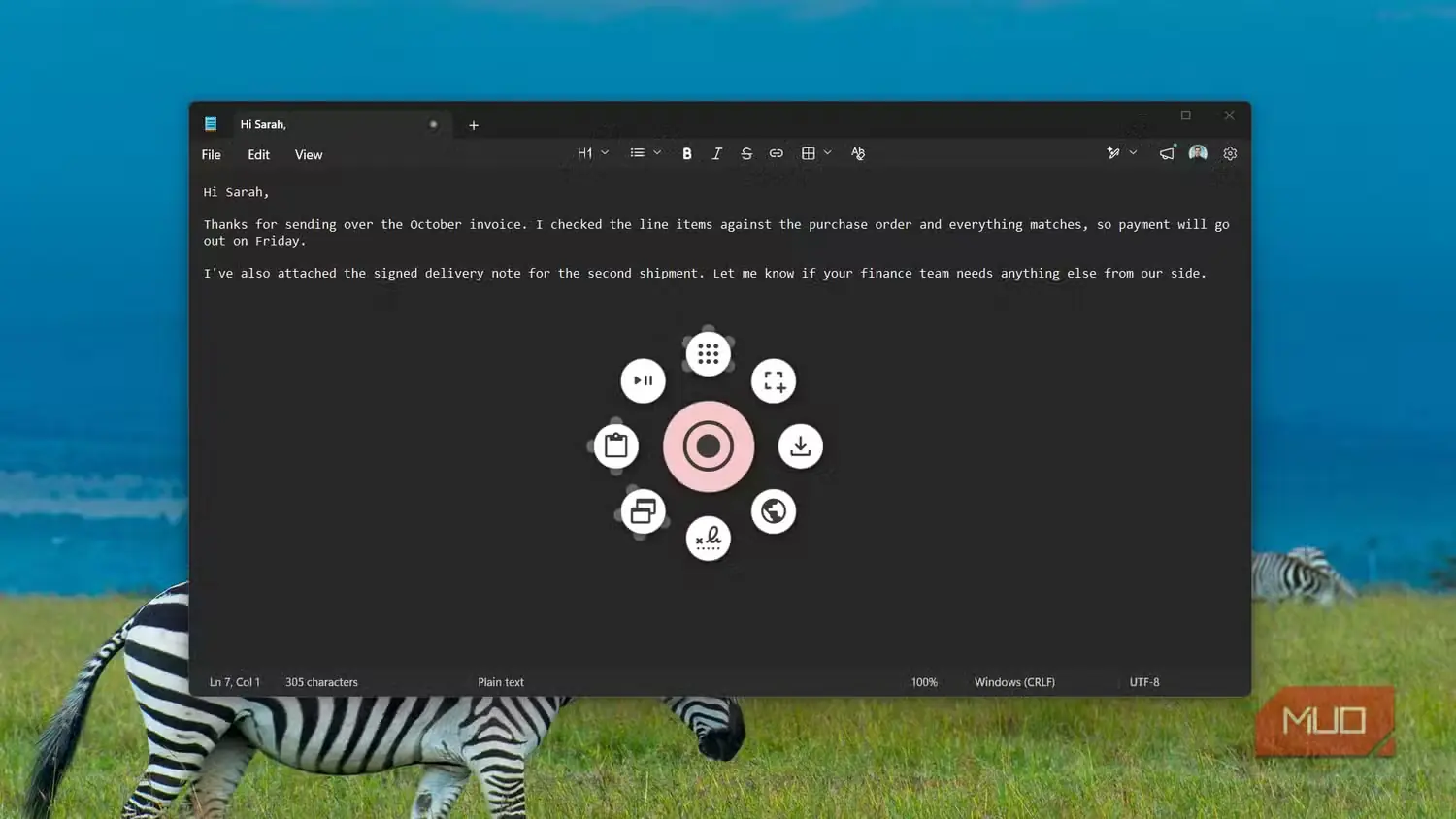Choose the signature icon in the radial menu

pyautogui.click(x=709, y=539)
